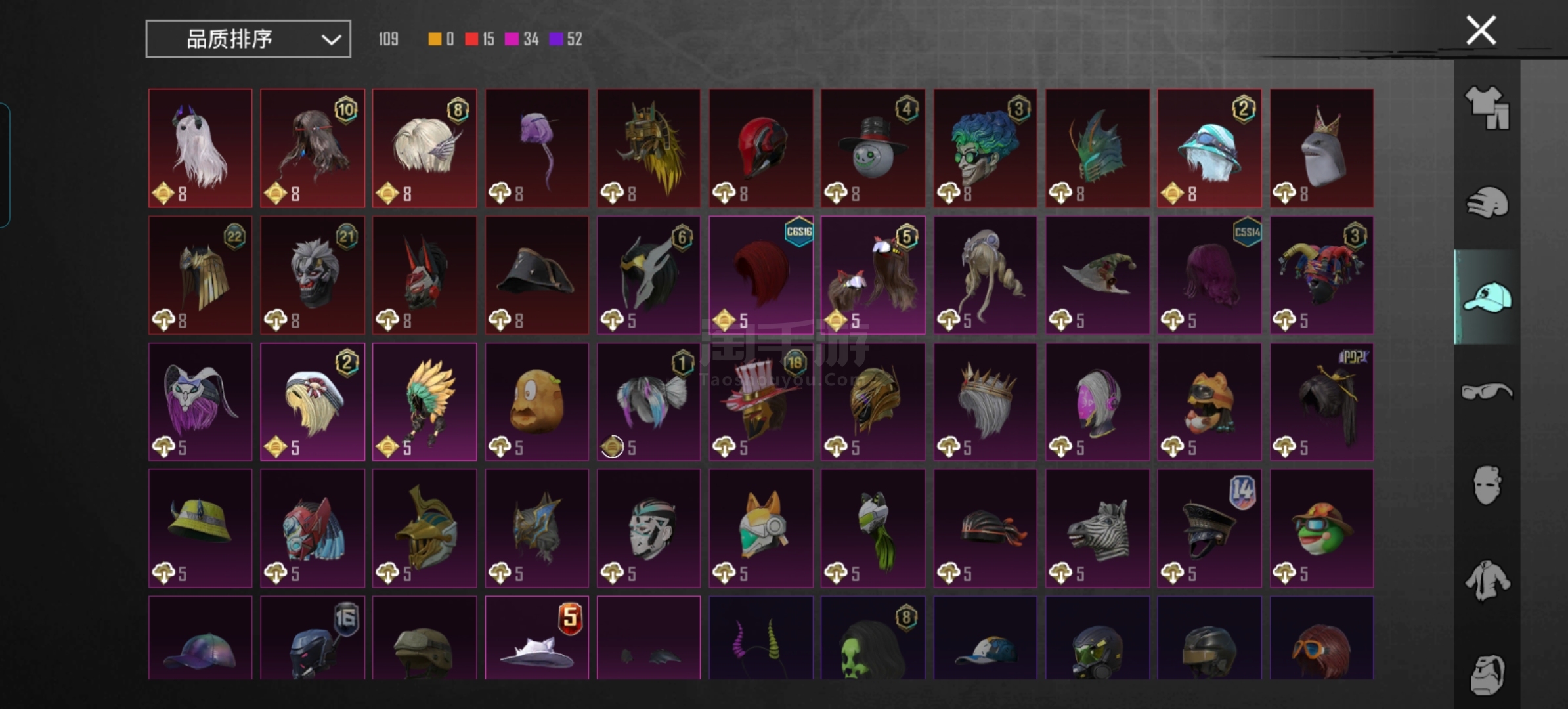Open the face mask category icon
Image resolution: width=1568 pixels, height=709 pixels.
click(x=1487, y=486)
